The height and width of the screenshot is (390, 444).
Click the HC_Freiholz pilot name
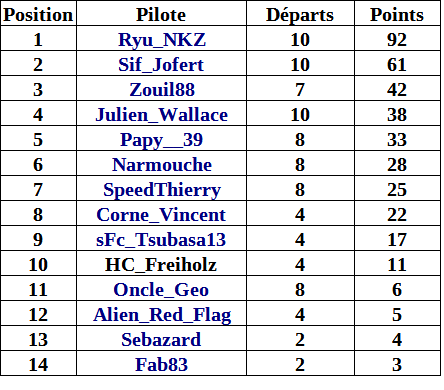[x=161, y=265]
